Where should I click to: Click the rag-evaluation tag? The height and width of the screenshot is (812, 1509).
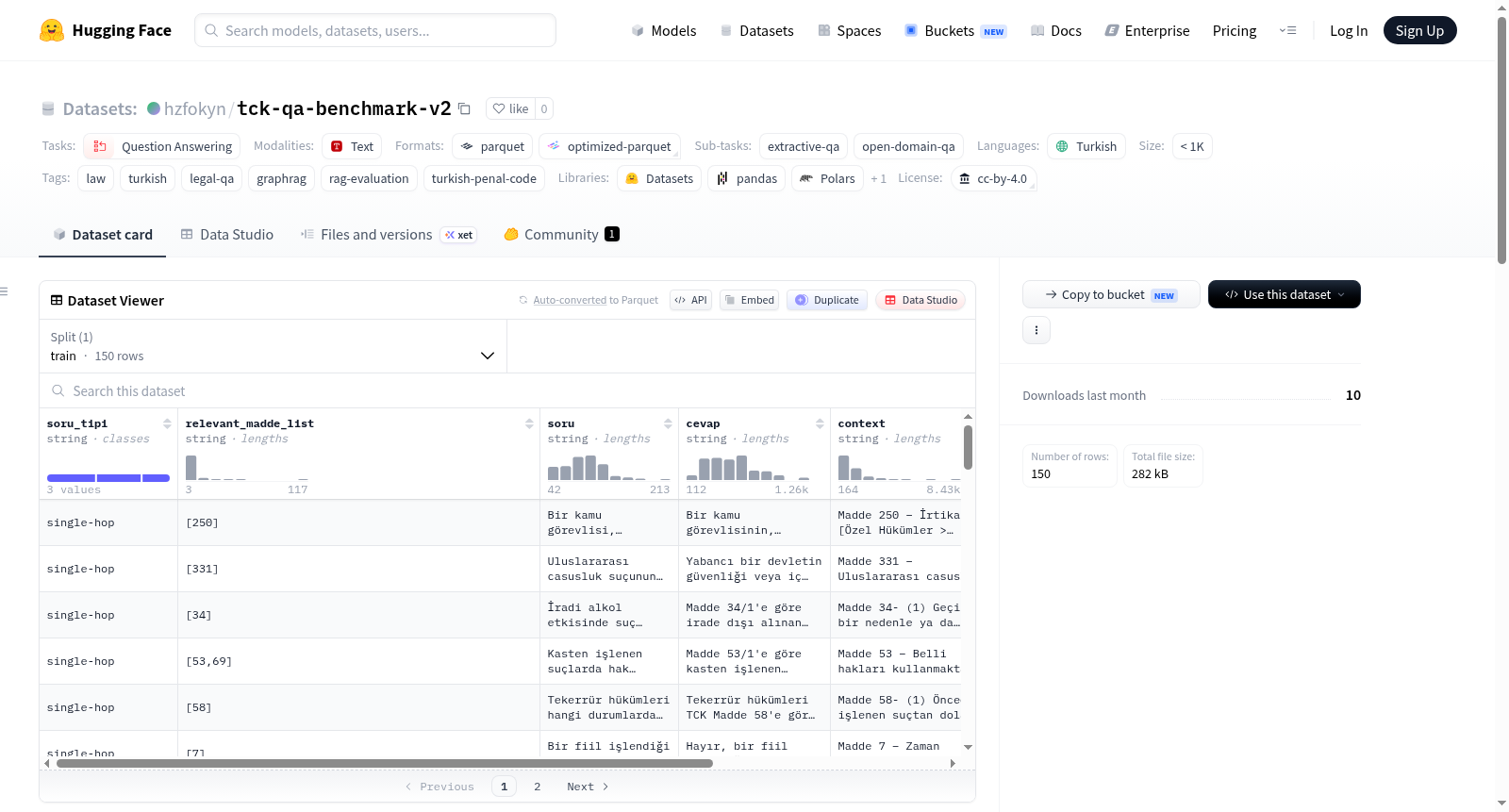(x=369, y=178)
